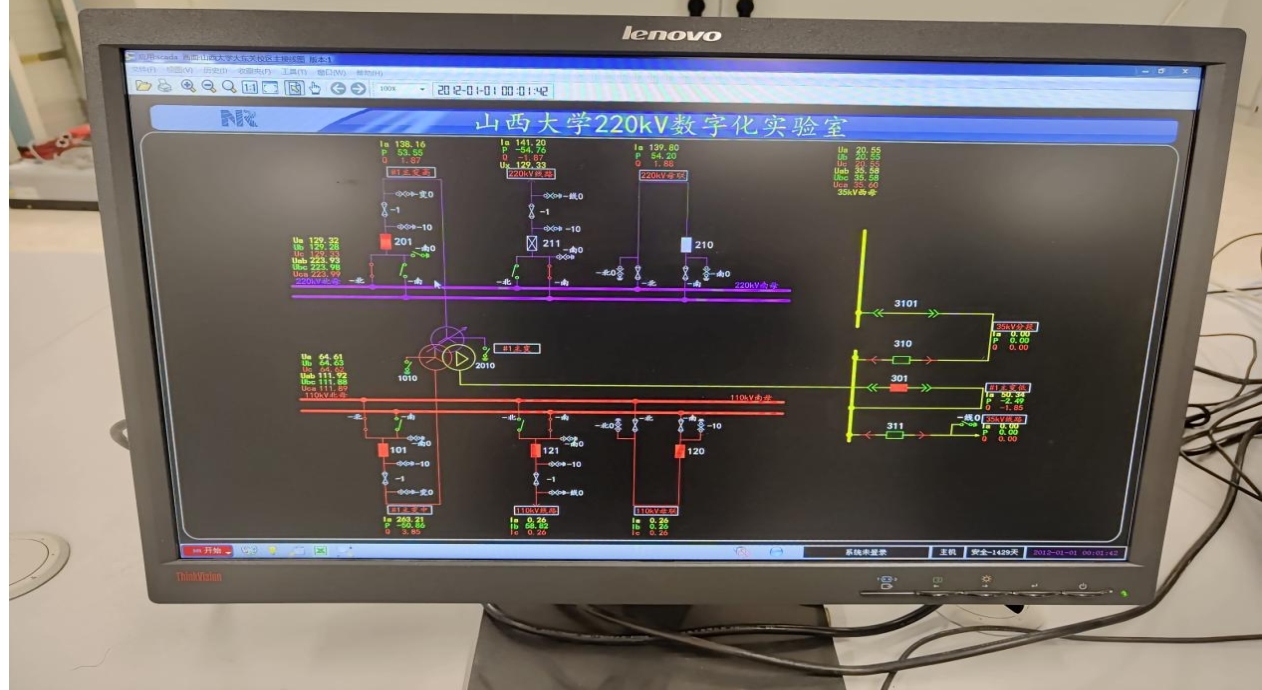
Task: Click the zoom in magnifier icon
Action: click(x=188, y=87)
